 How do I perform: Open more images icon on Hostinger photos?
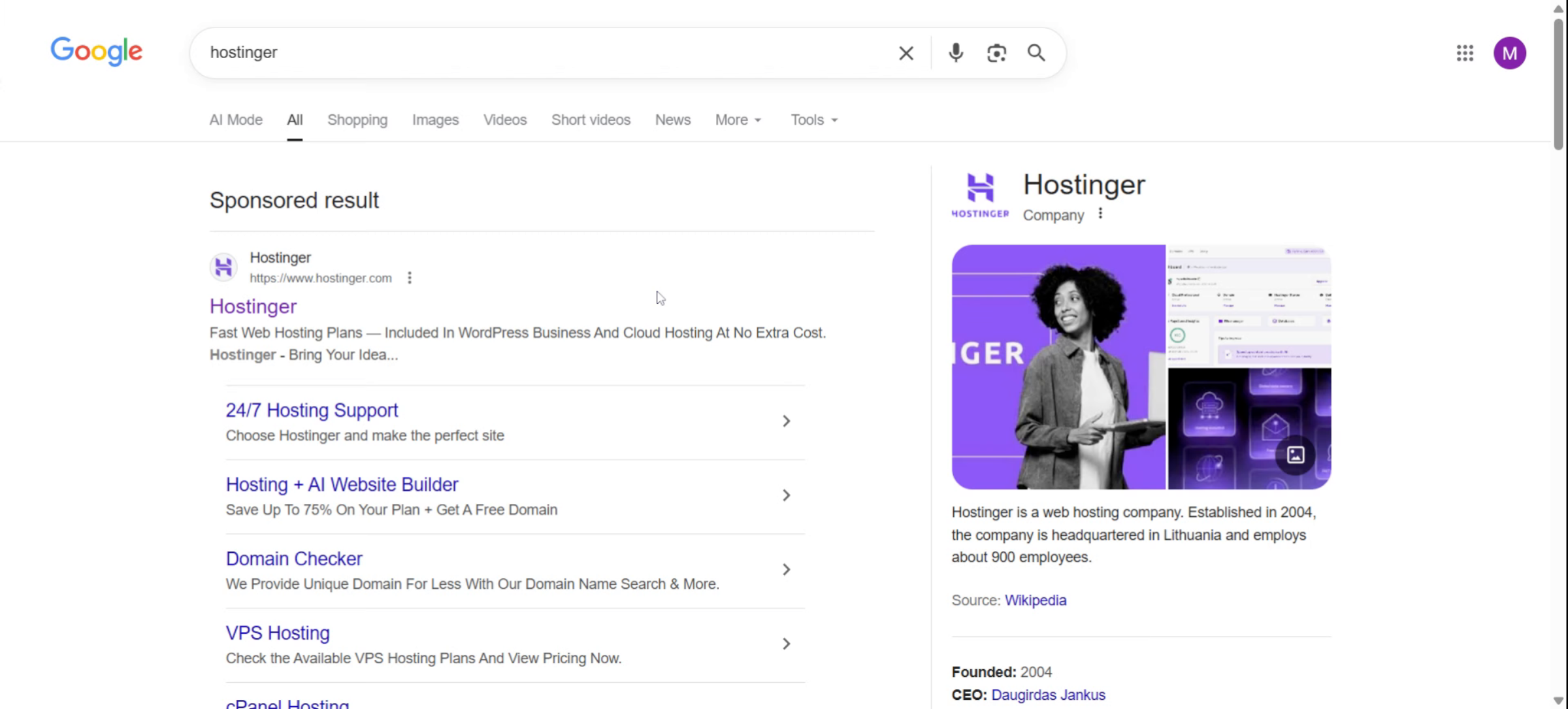pyautogui.click(x=1295, y=455)
